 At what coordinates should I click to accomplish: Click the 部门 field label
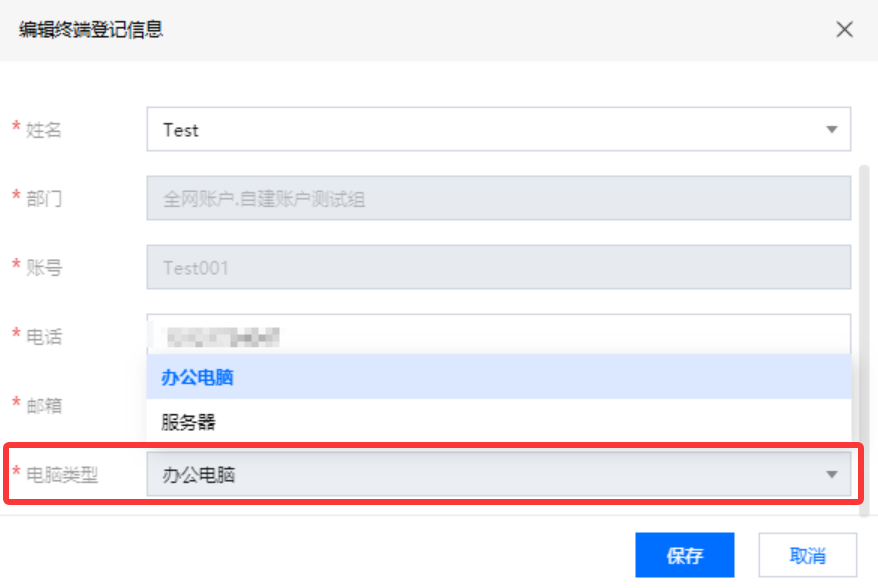(44, 199)
